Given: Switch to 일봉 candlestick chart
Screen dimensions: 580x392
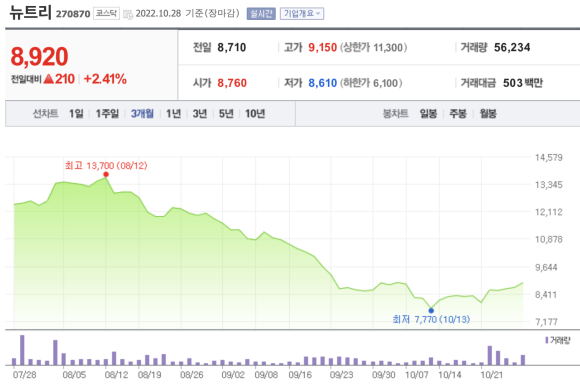Looking at the screenshot, I should (428, 114).
